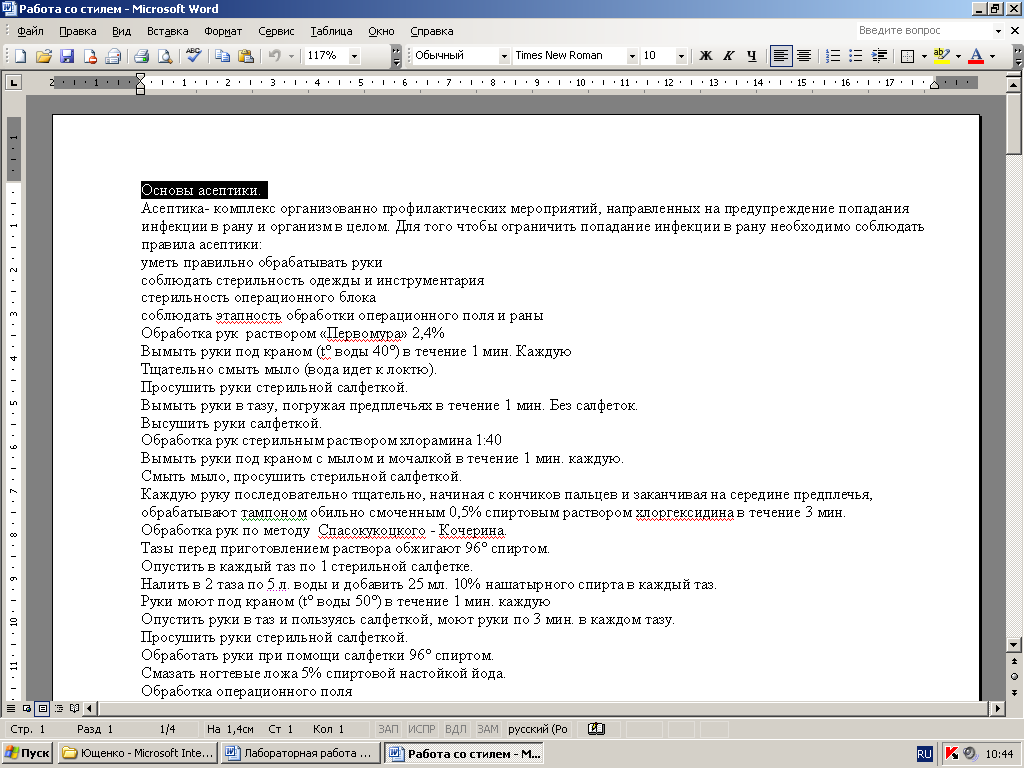The width and height of the screenshot is (1024, 768).
Task: Create a new blank document
Action: tap(20, 56)
